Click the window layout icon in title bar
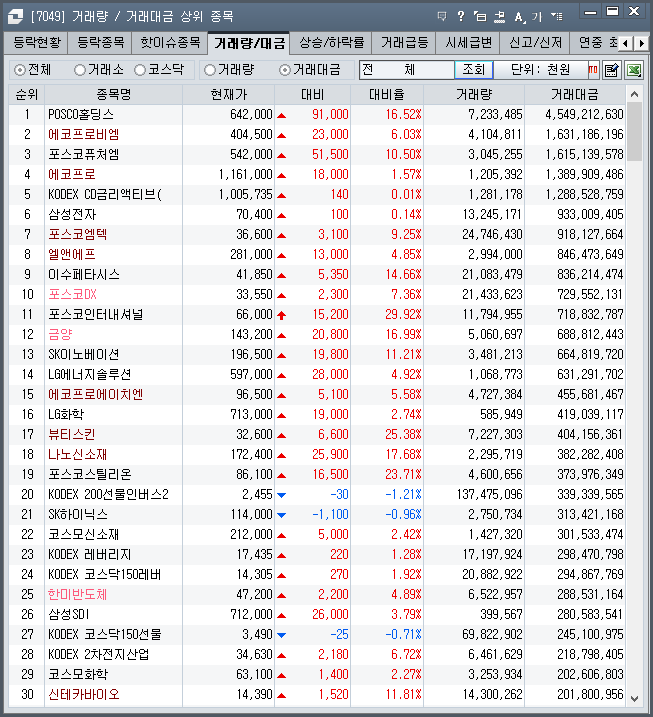 point(480,17)
